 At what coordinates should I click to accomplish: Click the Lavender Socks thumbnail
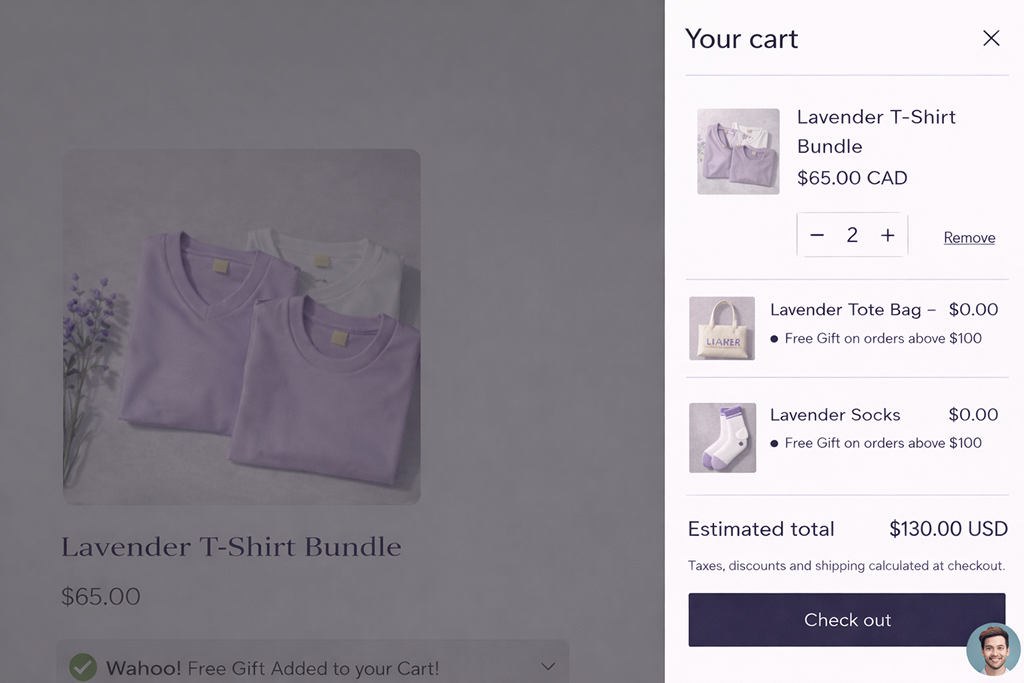click(722, 437)
